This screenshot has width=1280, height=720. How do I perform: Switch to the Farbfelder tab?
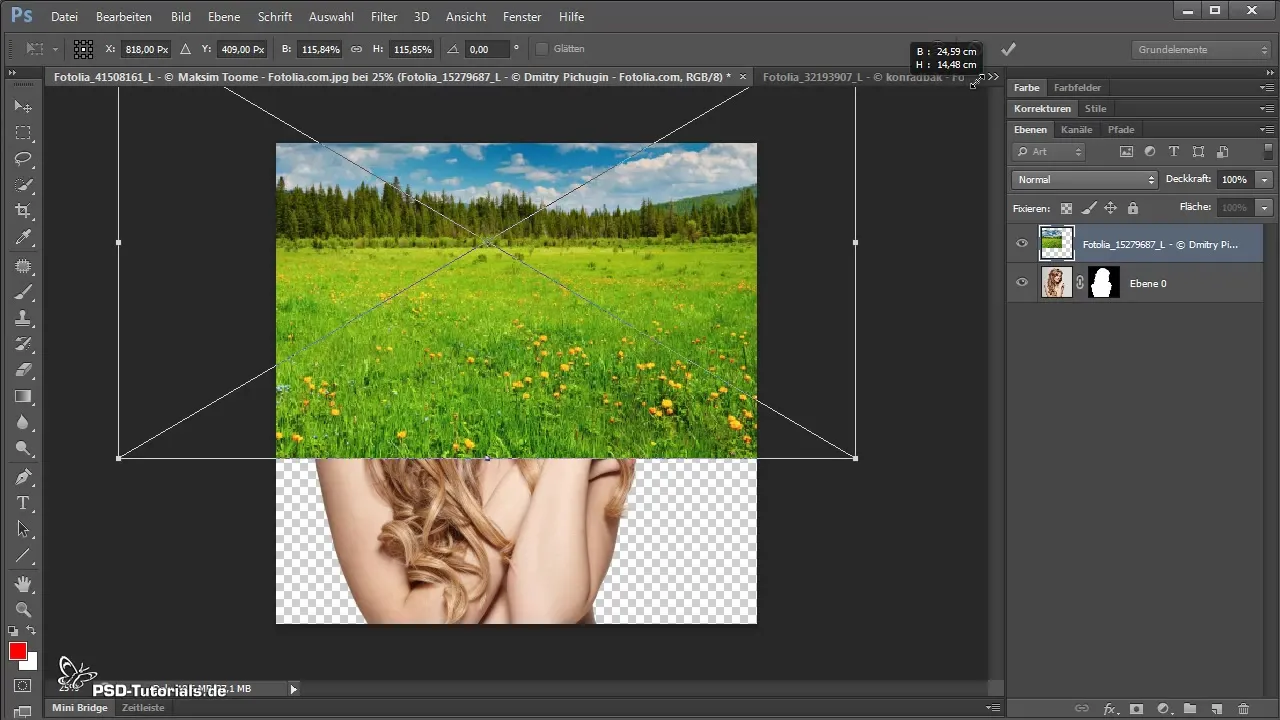(x=1077, y=88)
